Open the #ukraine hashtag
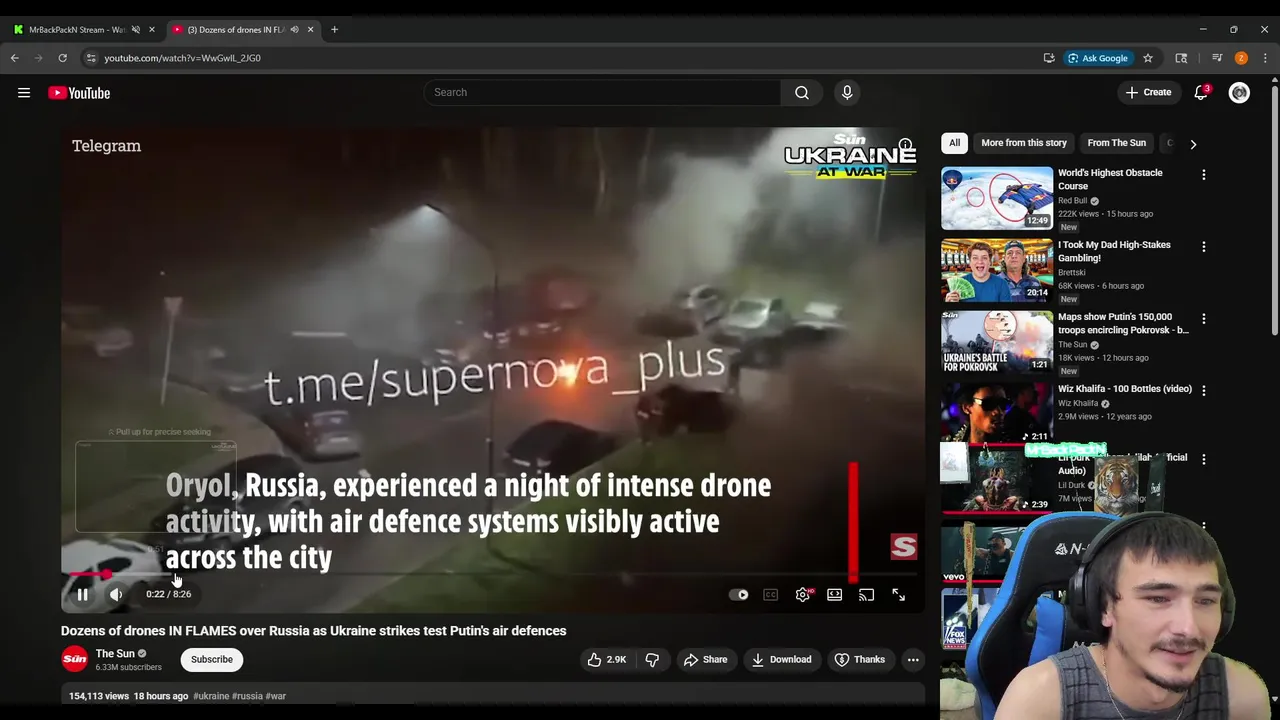1280x720 pixels. 211,696
